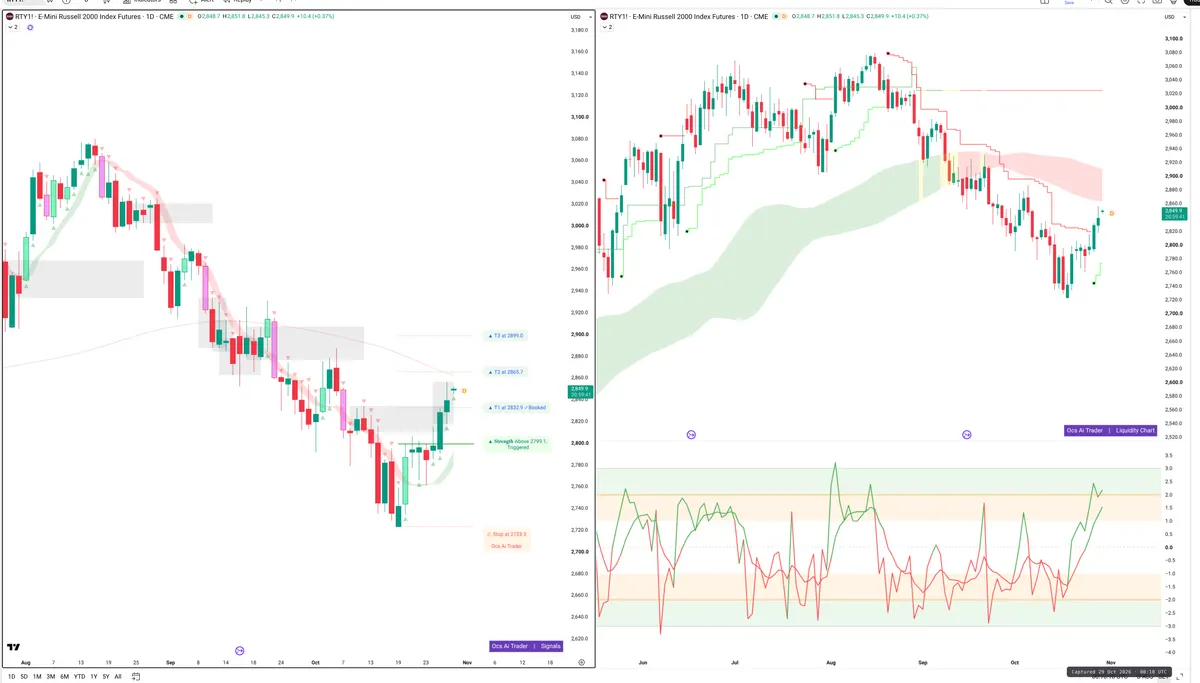Select the 5Y time range
Screen dimensions: 1200x683
click(106, 677)
